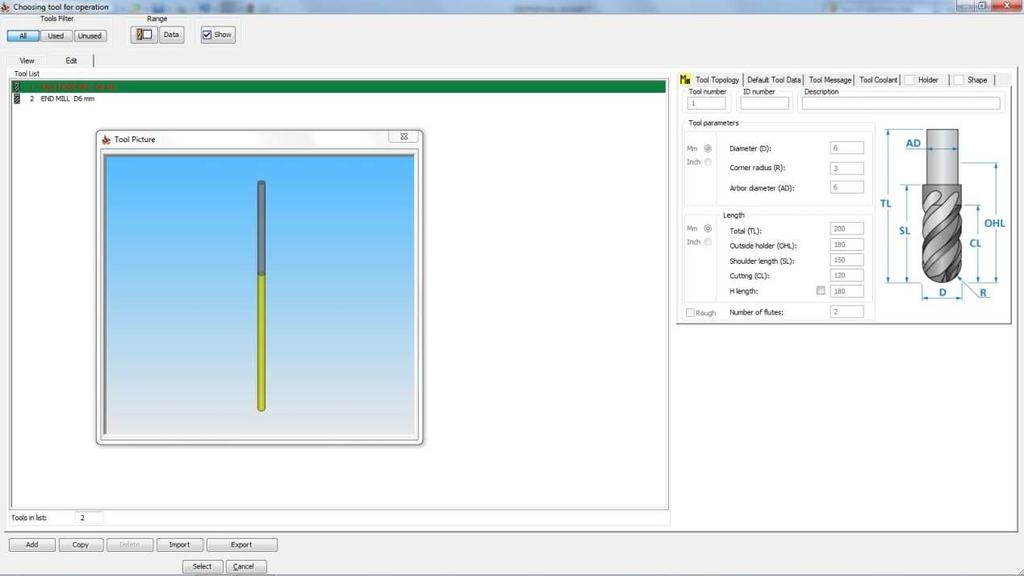This screenshot has height=576, width=1024.
Task: Open the Holder tab
Action: pos(927,80)
